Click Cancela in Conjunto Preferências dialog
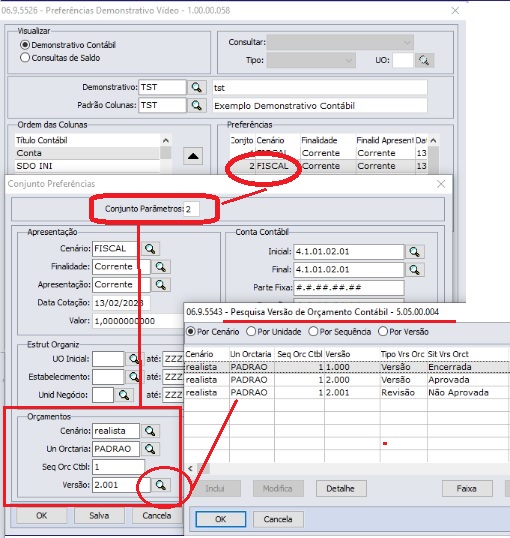Screen dimensions: 510x538 point(157,516)
